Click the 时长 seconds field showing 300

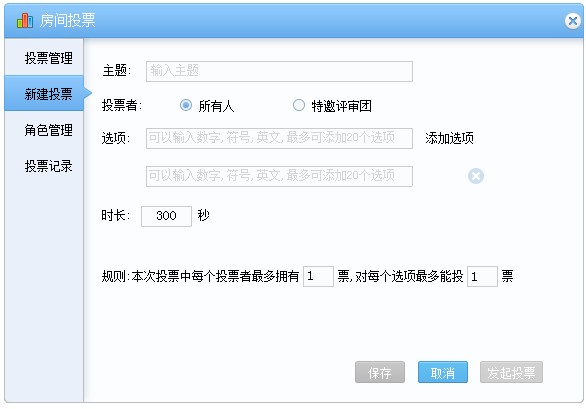pos(166,216)
